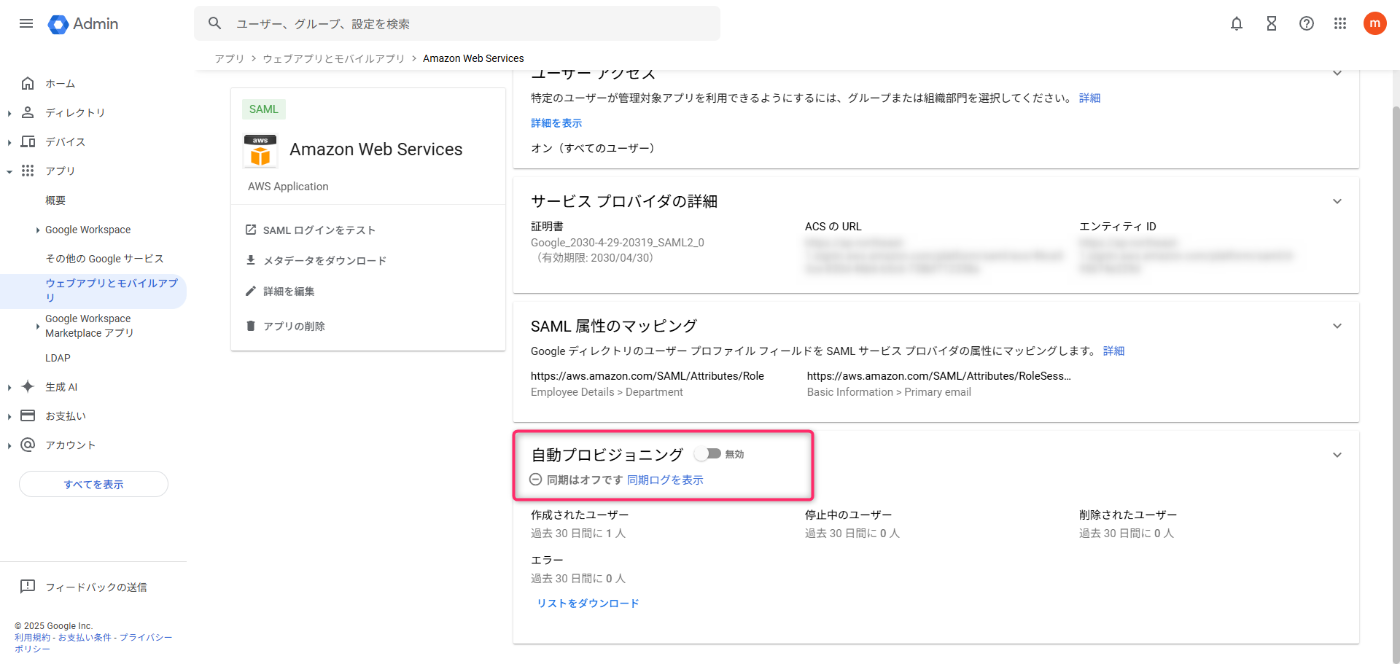
Task: Click メタデータをダウンロード label
Action: click(325, 260)
